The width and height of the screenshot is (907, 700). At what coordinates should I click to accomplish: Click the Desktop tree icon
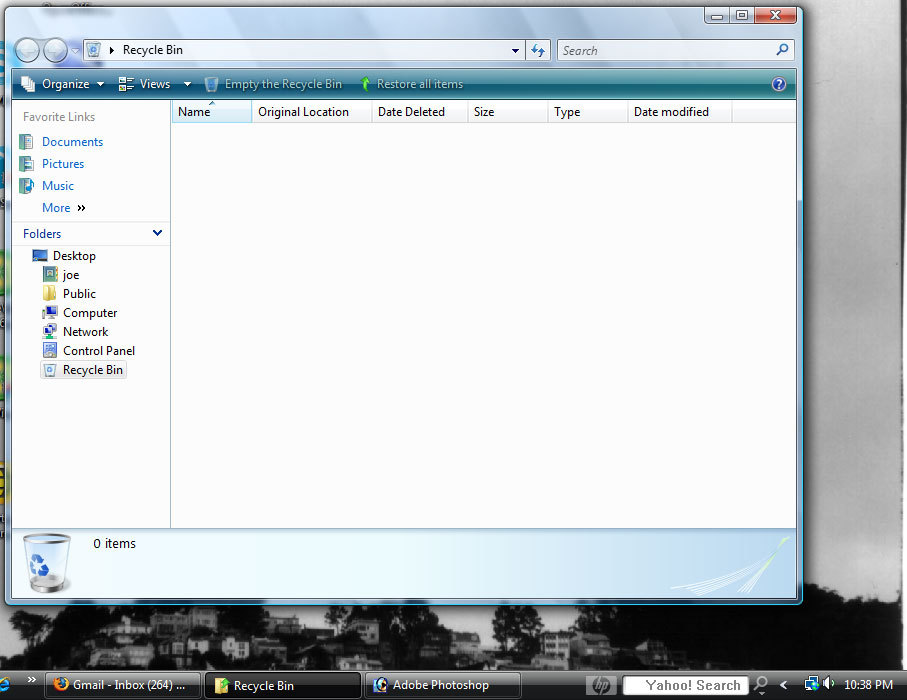click(x=40, y=256)
